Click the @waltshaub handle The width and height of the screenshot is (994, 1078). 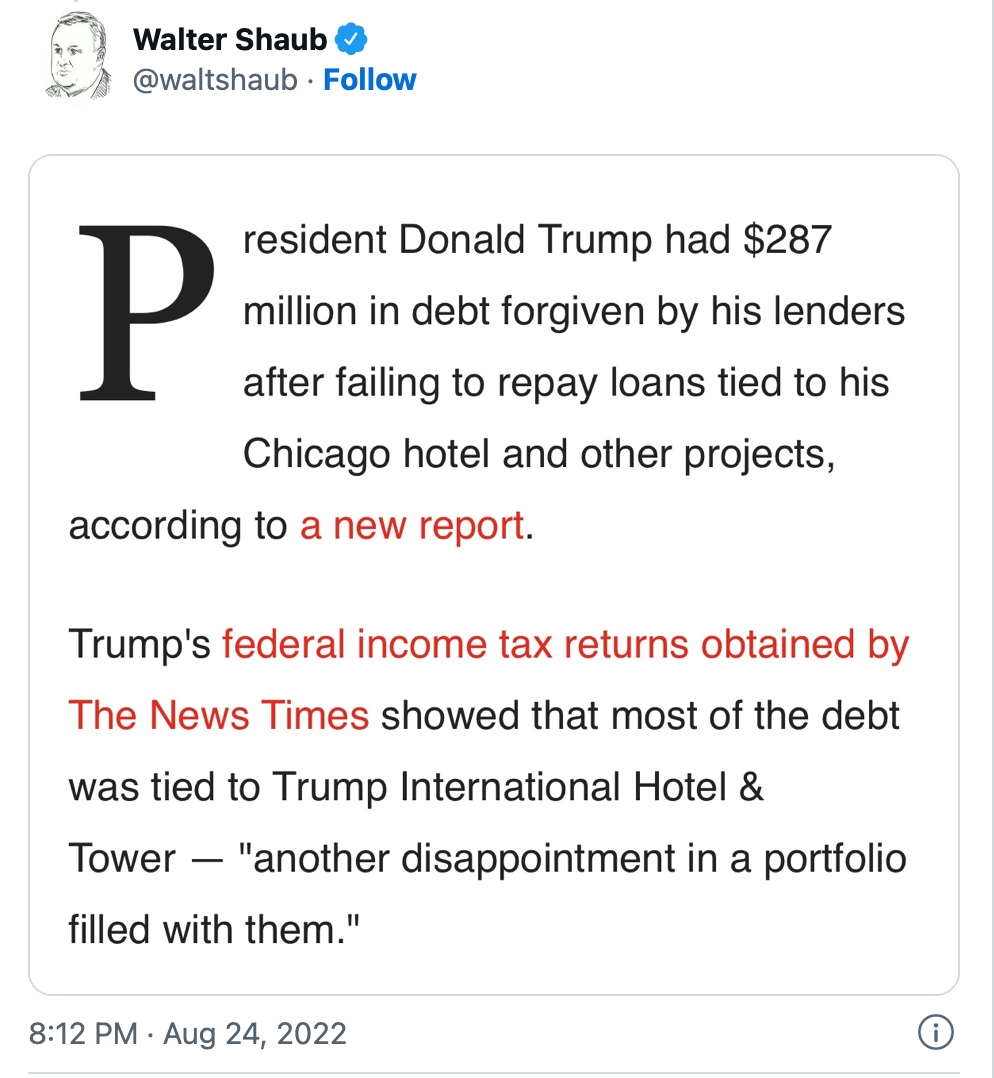tap(215, 80)
